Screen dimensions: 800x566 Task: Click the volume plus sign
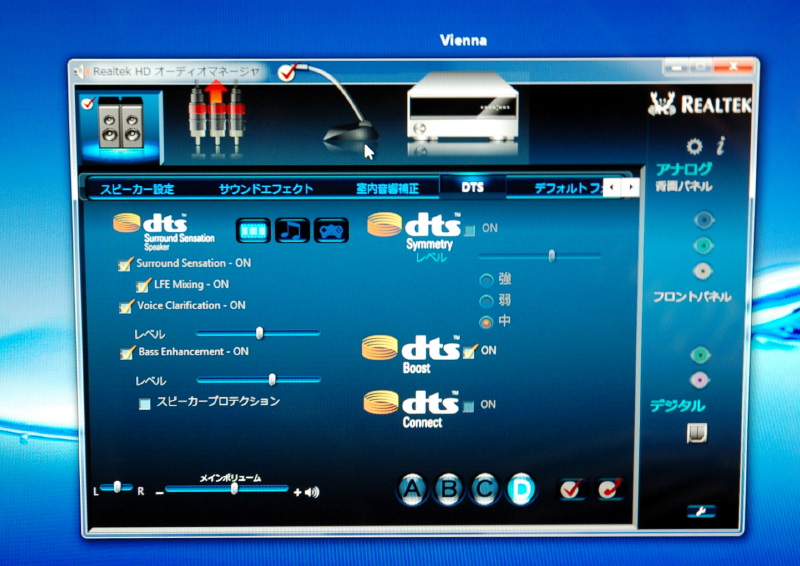pyautogui.click(x=297, y=493)
